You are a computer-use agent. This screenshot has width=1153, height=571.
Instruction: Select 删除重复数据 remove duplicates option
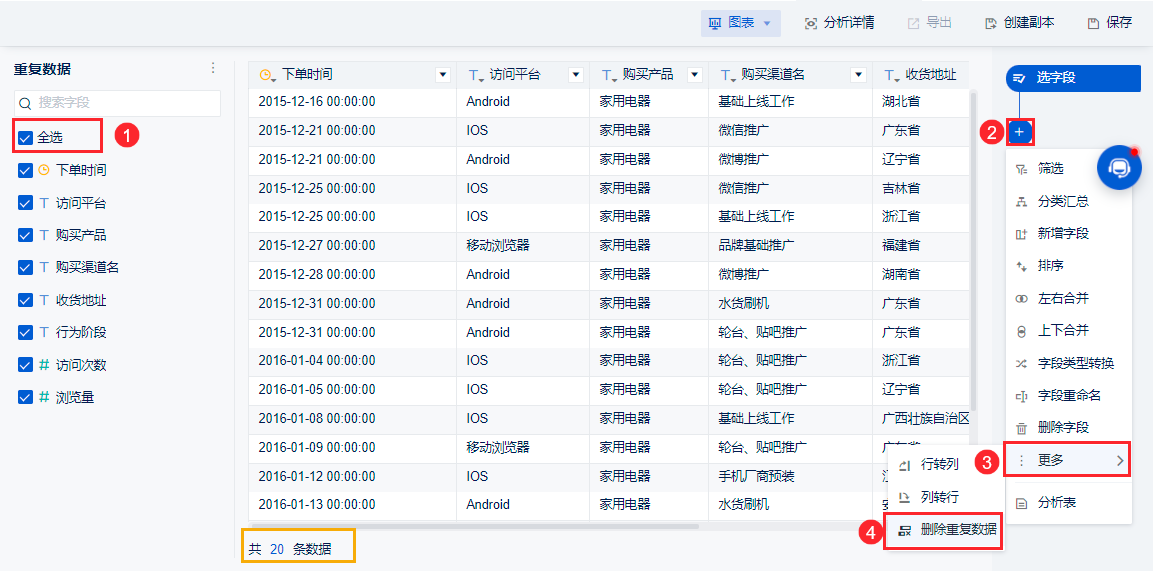[x=946, y=530]
